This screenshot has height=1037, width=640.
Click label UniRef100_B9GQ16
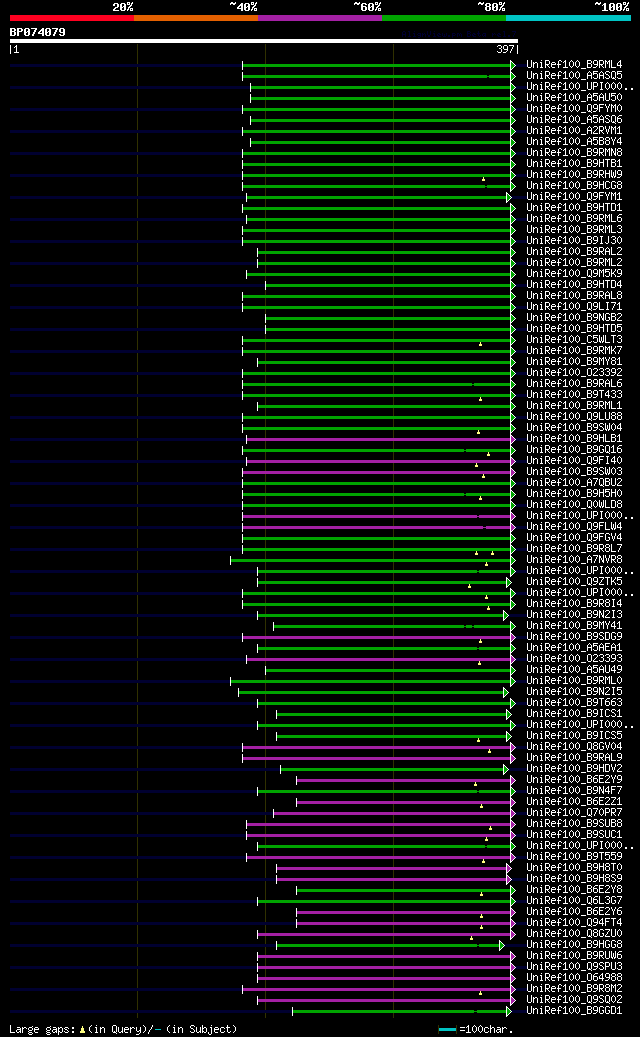(575, 449)
